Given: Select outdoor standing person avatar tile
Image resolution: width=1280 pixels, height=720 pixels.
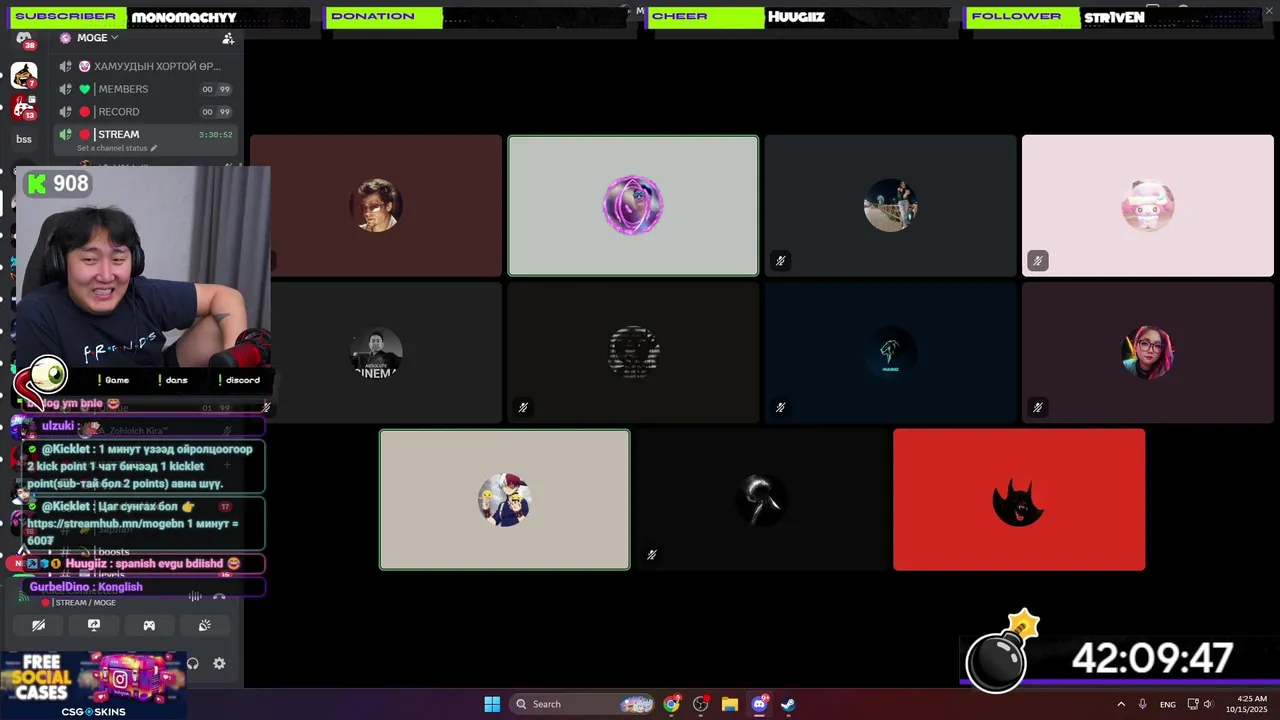Looking at the screenshot, I should point(890,205).
